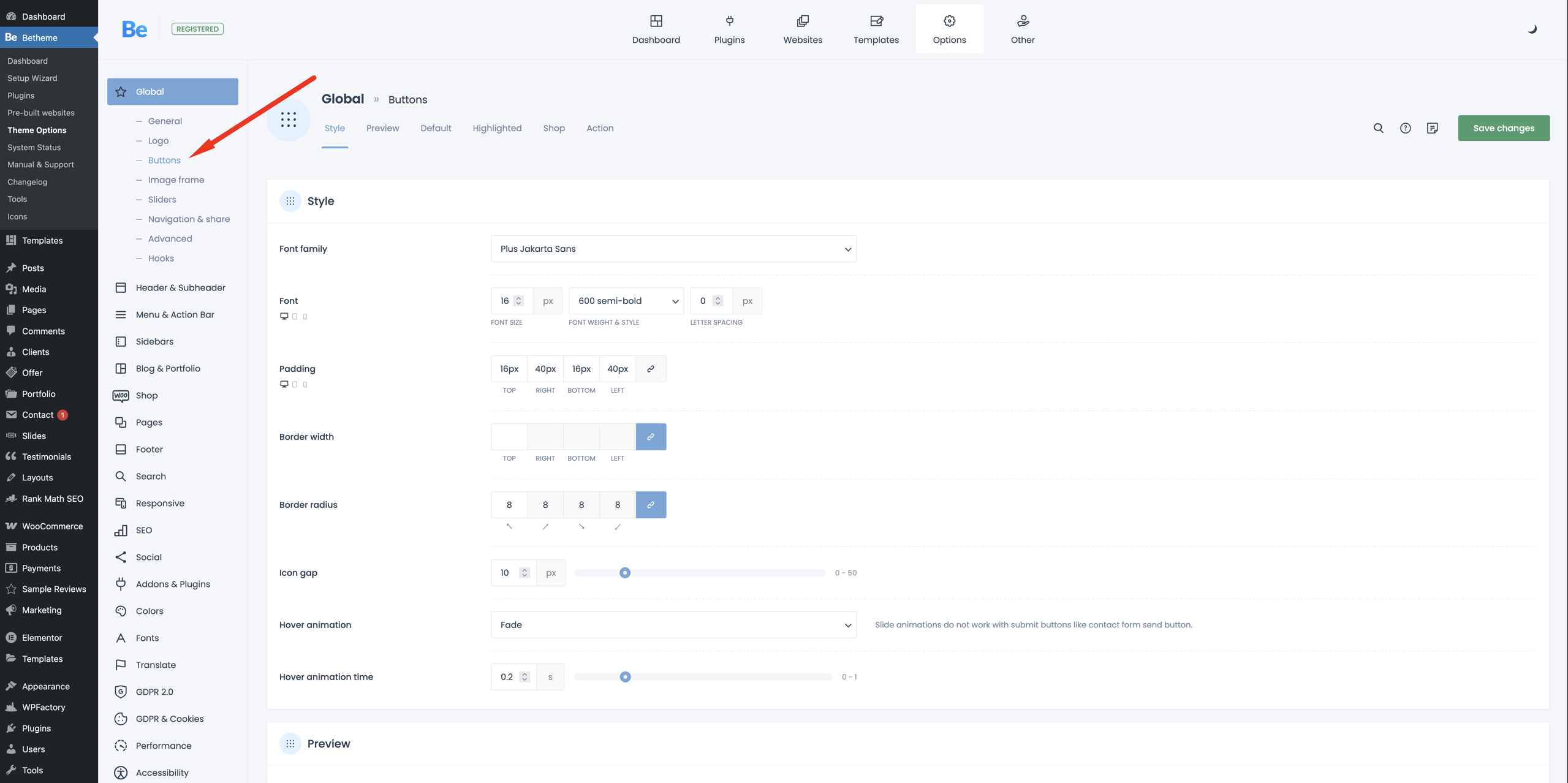Image resolution: width=1568 pixels, height=783 pixels.
Task: Toggle Border width link values button
Action: (x=651, y=437)
